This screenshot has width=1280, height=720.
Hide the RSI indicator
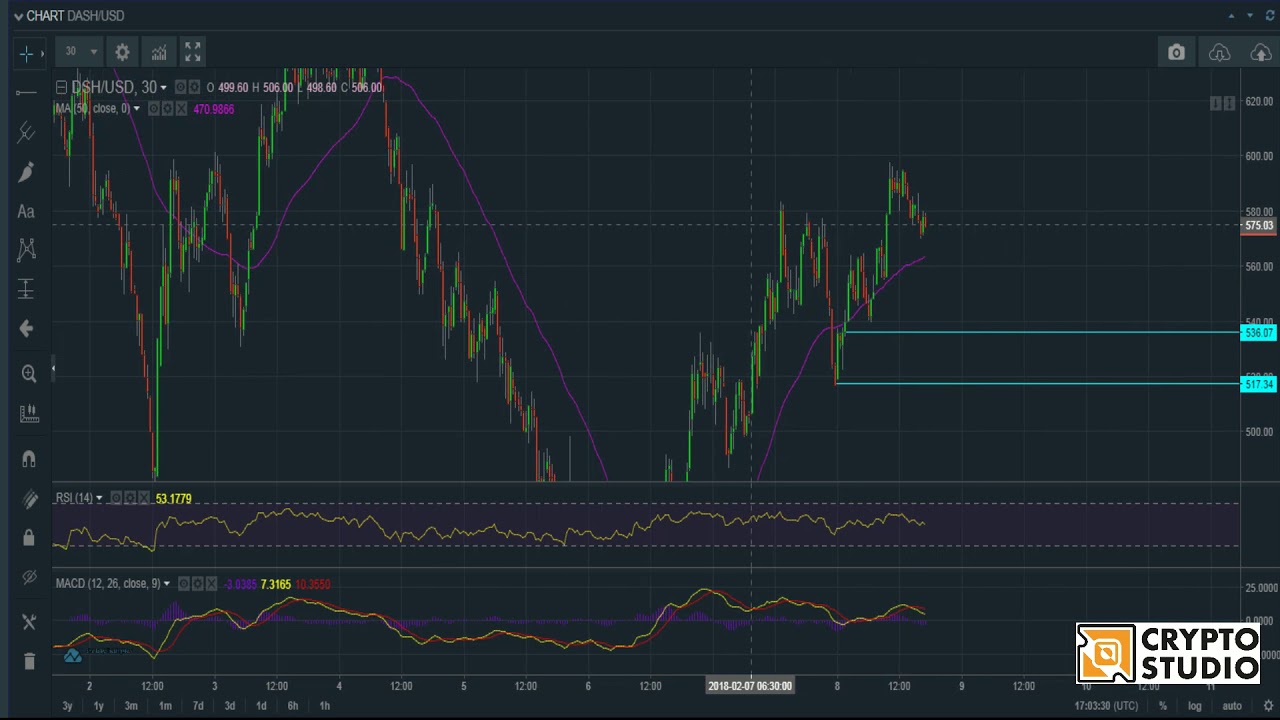(x=116, y=498)
